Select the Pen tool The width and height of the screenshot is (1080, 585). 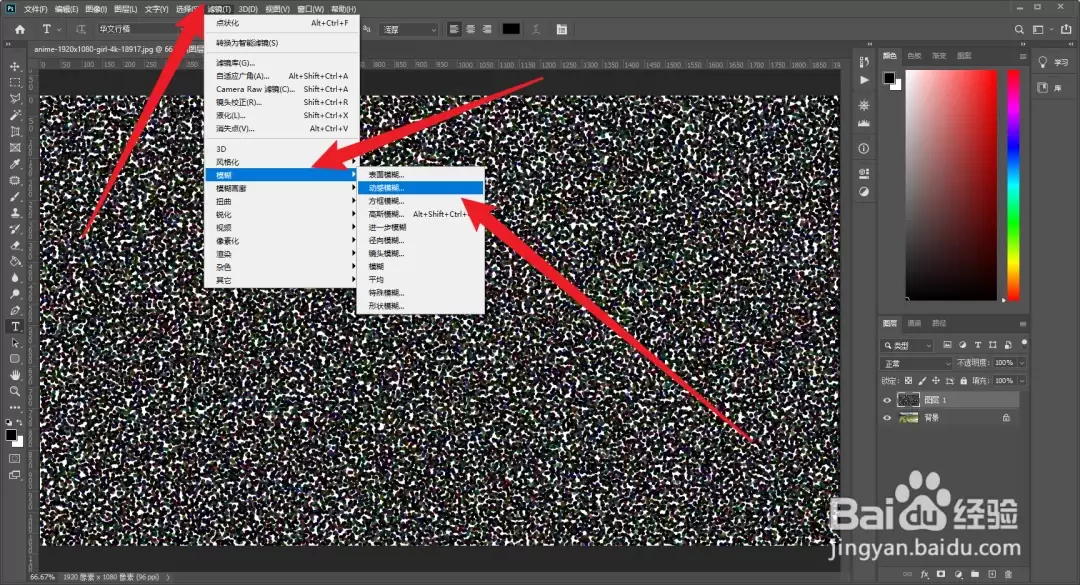14,310
